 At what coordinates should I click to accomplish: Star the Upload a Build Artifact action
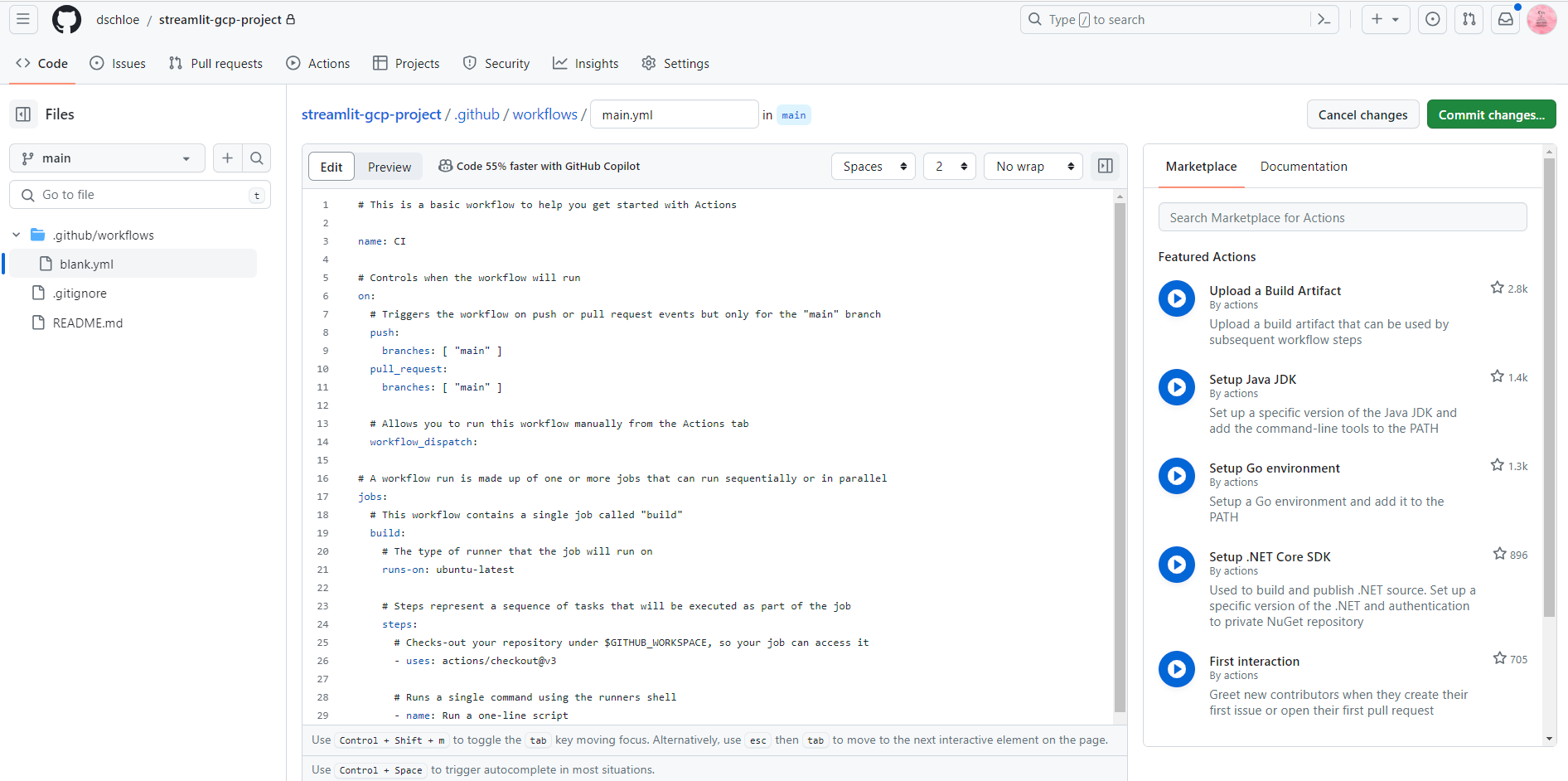(x=1497, y=288)
